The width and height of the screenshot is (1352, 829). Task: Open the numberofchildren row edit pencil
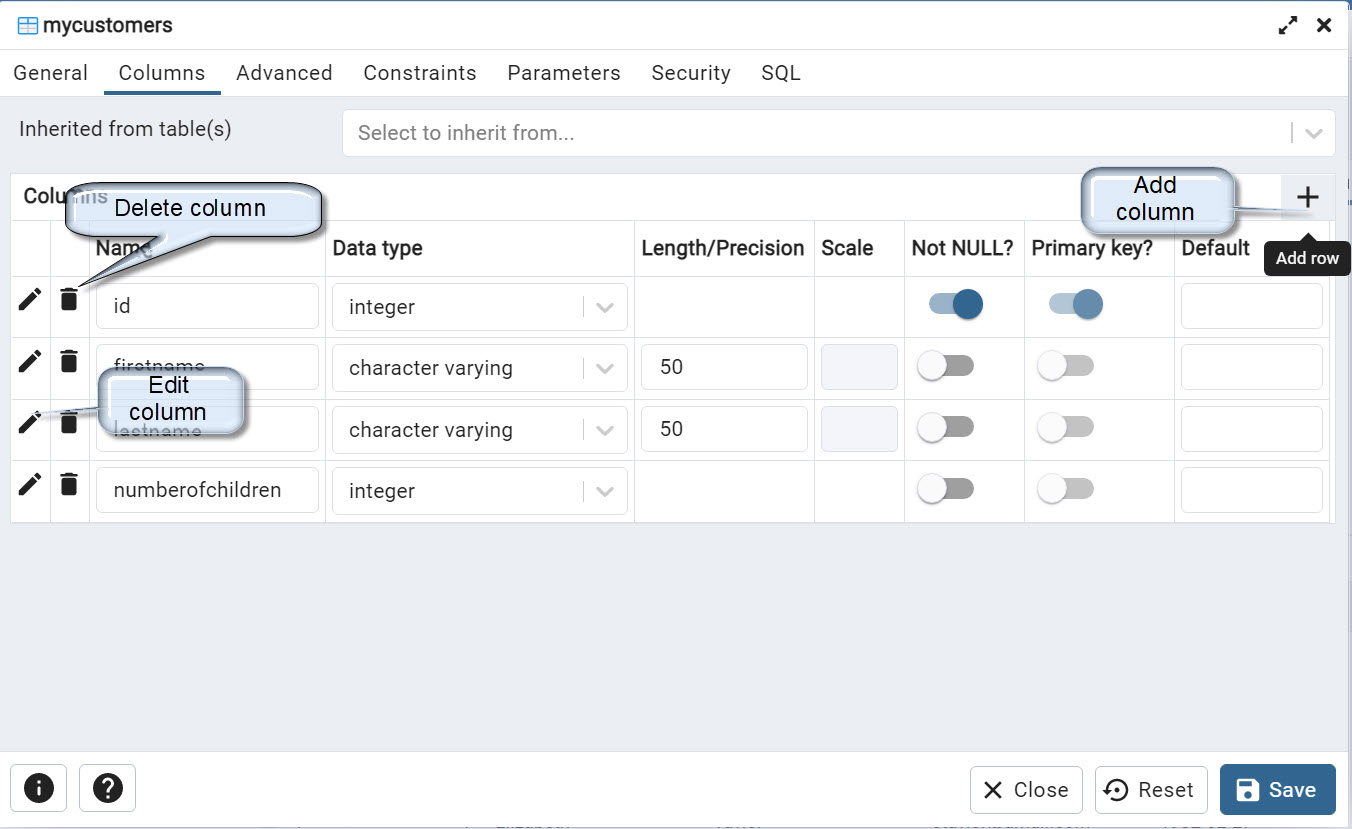pyautogui.click(x=30, y=484)
